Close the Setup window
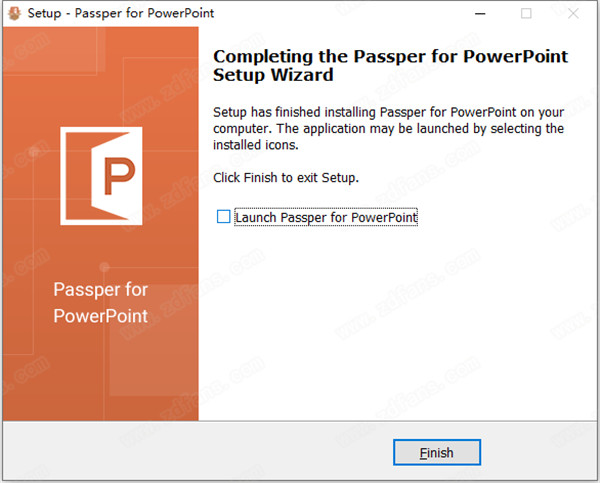600x483 pixels. pos(573,13)
